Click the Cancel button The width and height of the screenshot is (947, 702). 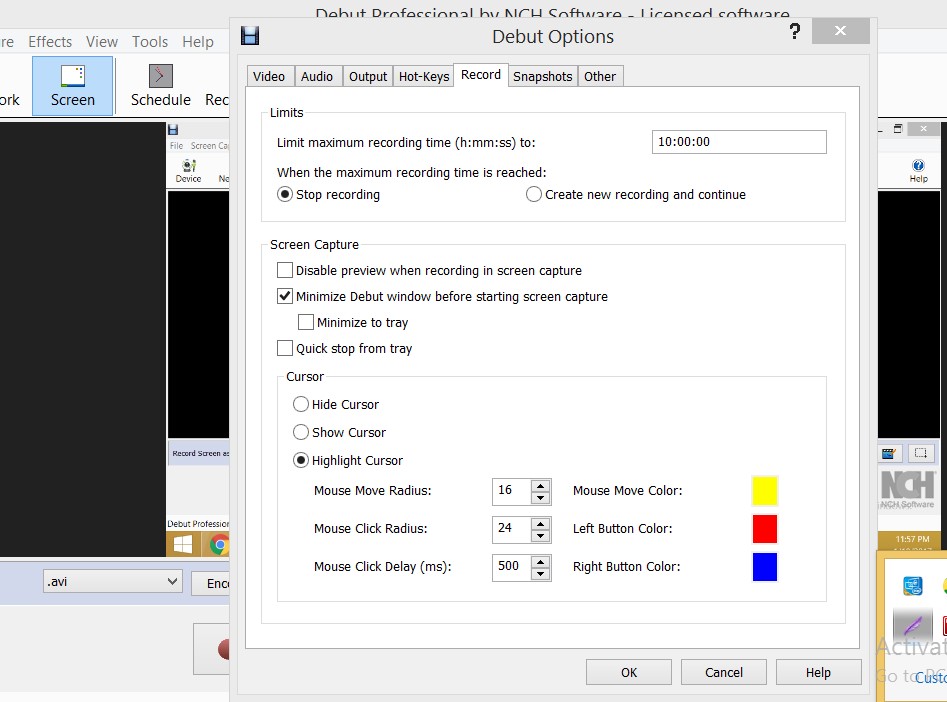pyautogui.click(x=724, y=672)
